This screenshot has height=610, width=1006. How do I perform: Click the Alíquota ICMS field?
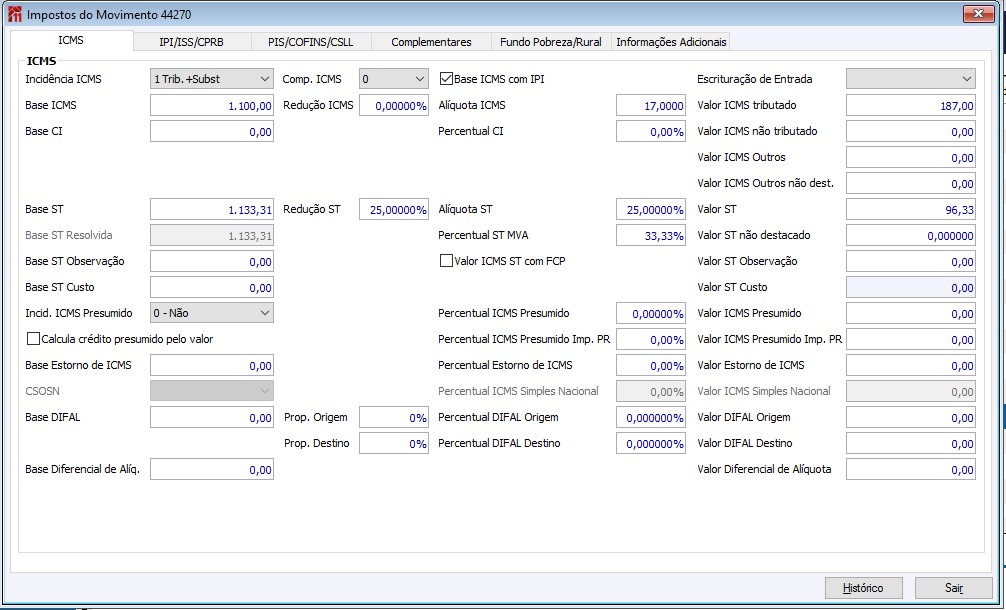[651, 105]
